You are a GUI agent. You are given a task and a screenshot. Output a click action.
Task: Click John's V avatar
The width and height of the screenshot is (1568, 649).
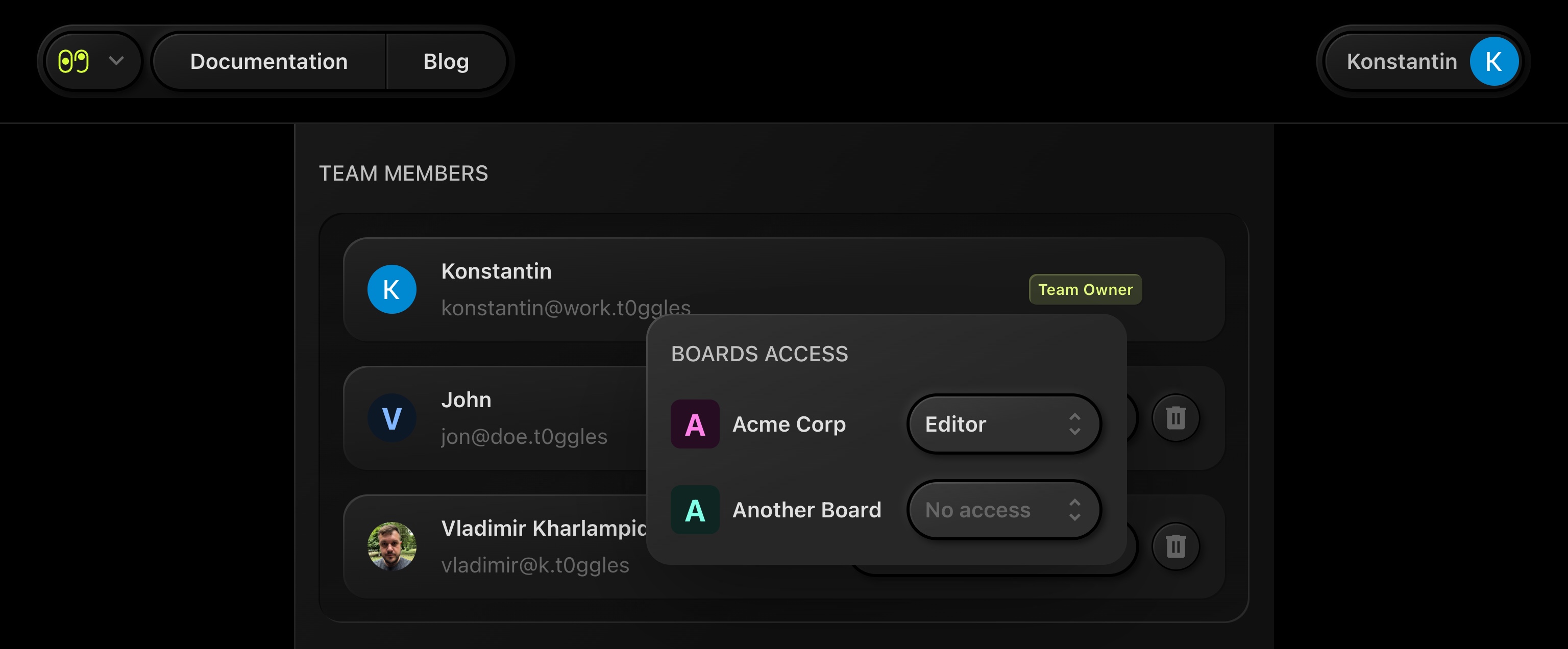click(x=391, y=418)
